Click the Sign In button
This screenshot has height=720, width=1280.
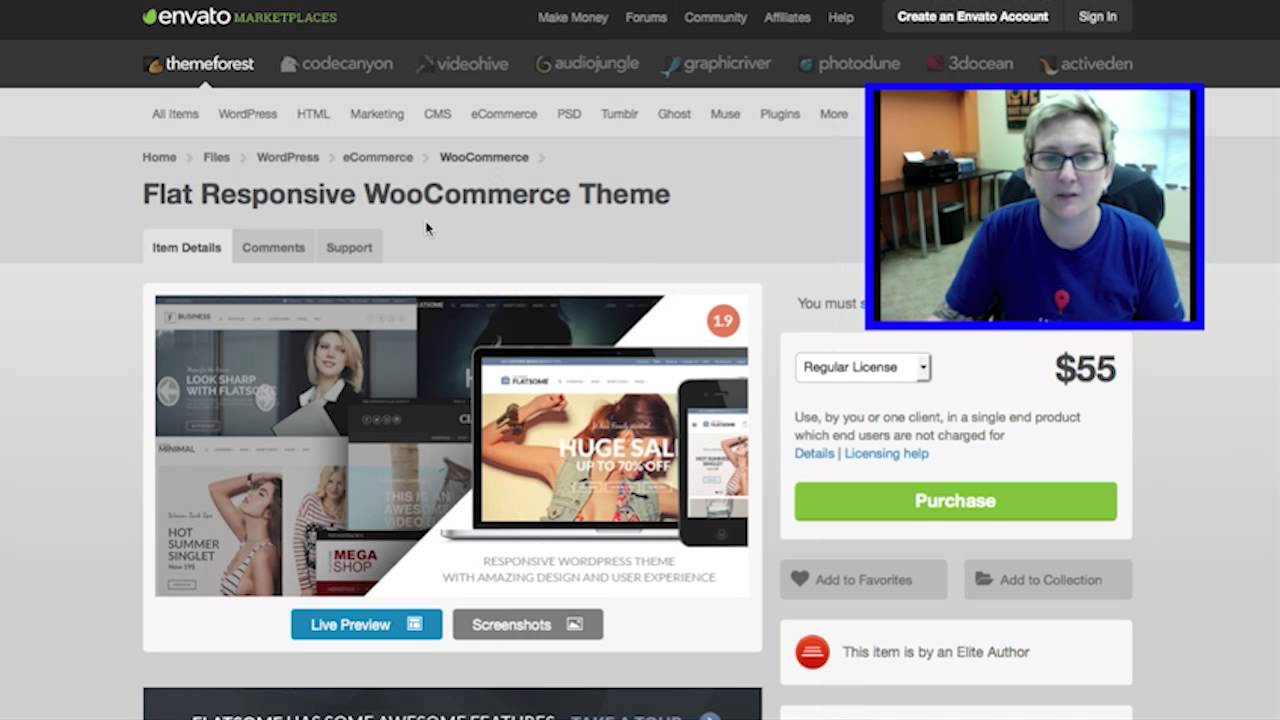click(x=1098, y=17)
